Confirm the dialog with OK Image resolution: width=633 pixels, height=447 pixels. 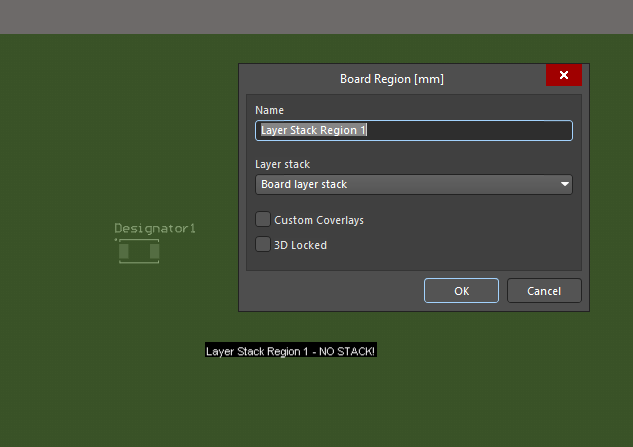point(461,291)
